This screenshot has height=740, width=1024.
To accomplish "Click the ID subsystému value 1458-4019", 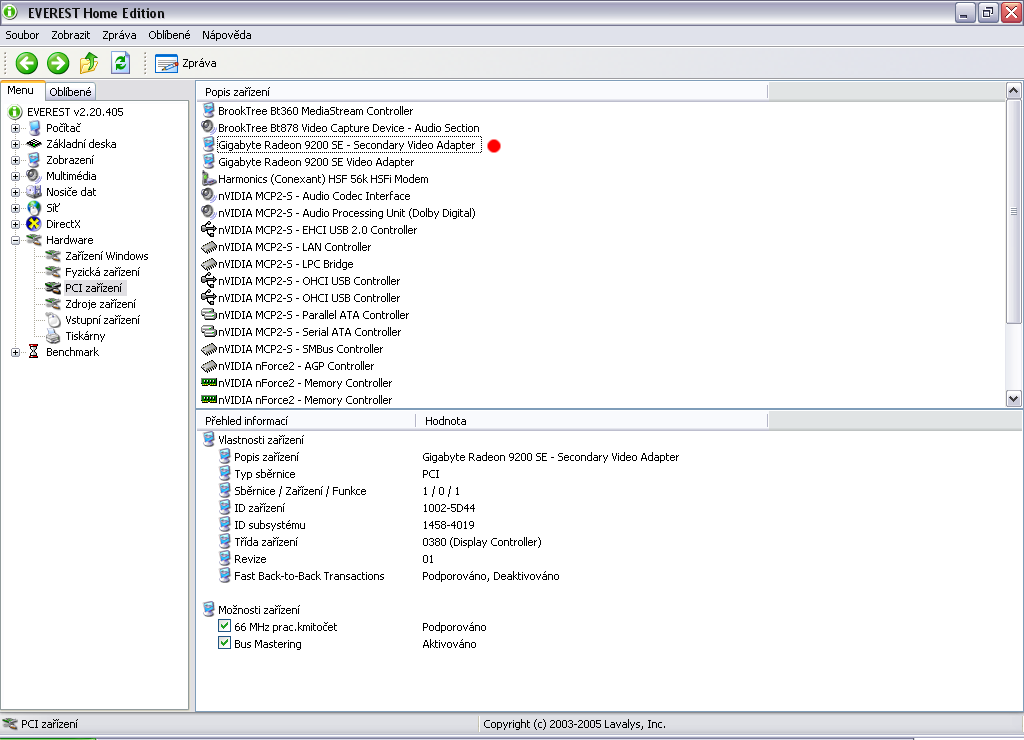I will click(x=448, y=525).
